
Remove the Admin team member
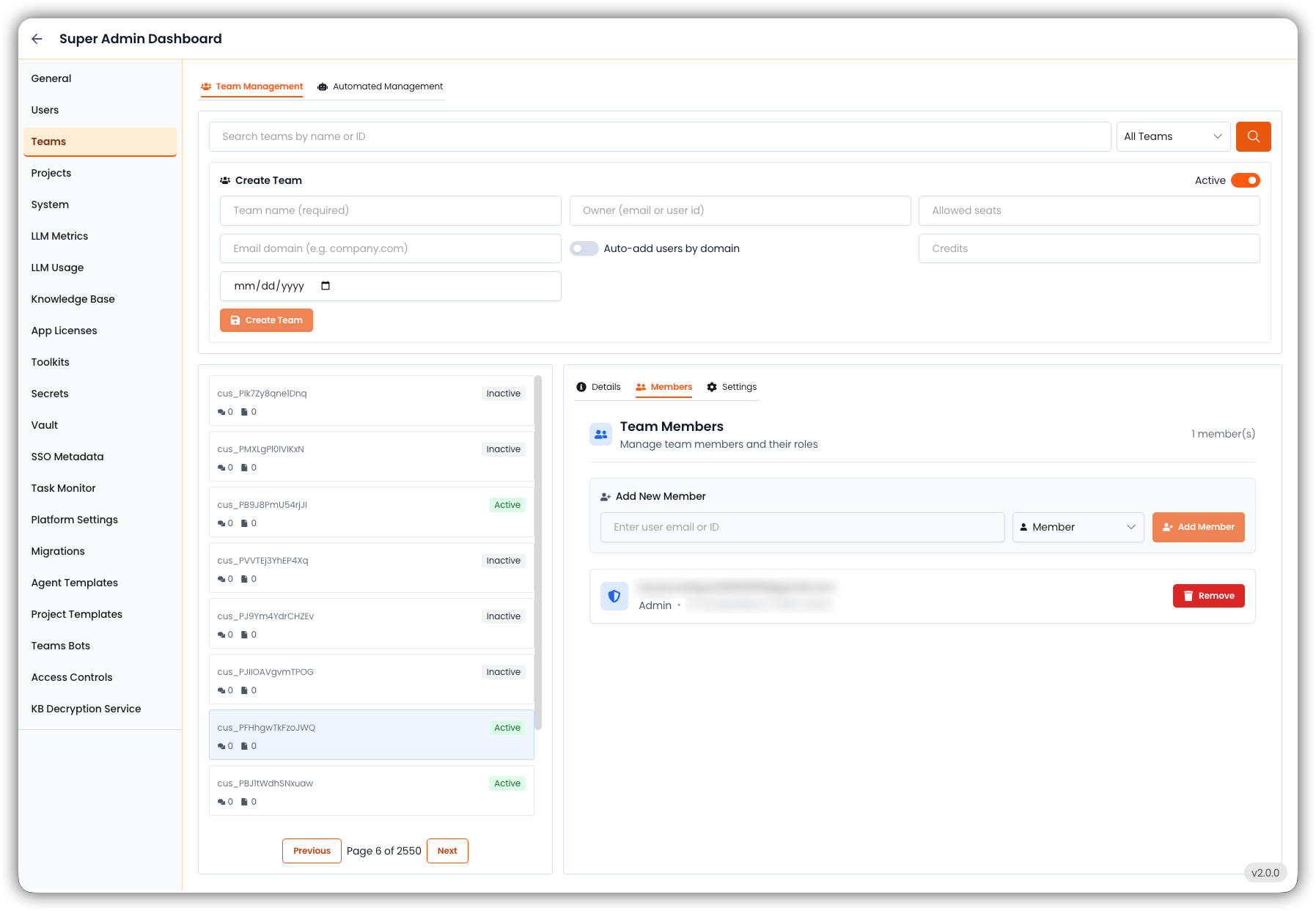[1208, 596]
